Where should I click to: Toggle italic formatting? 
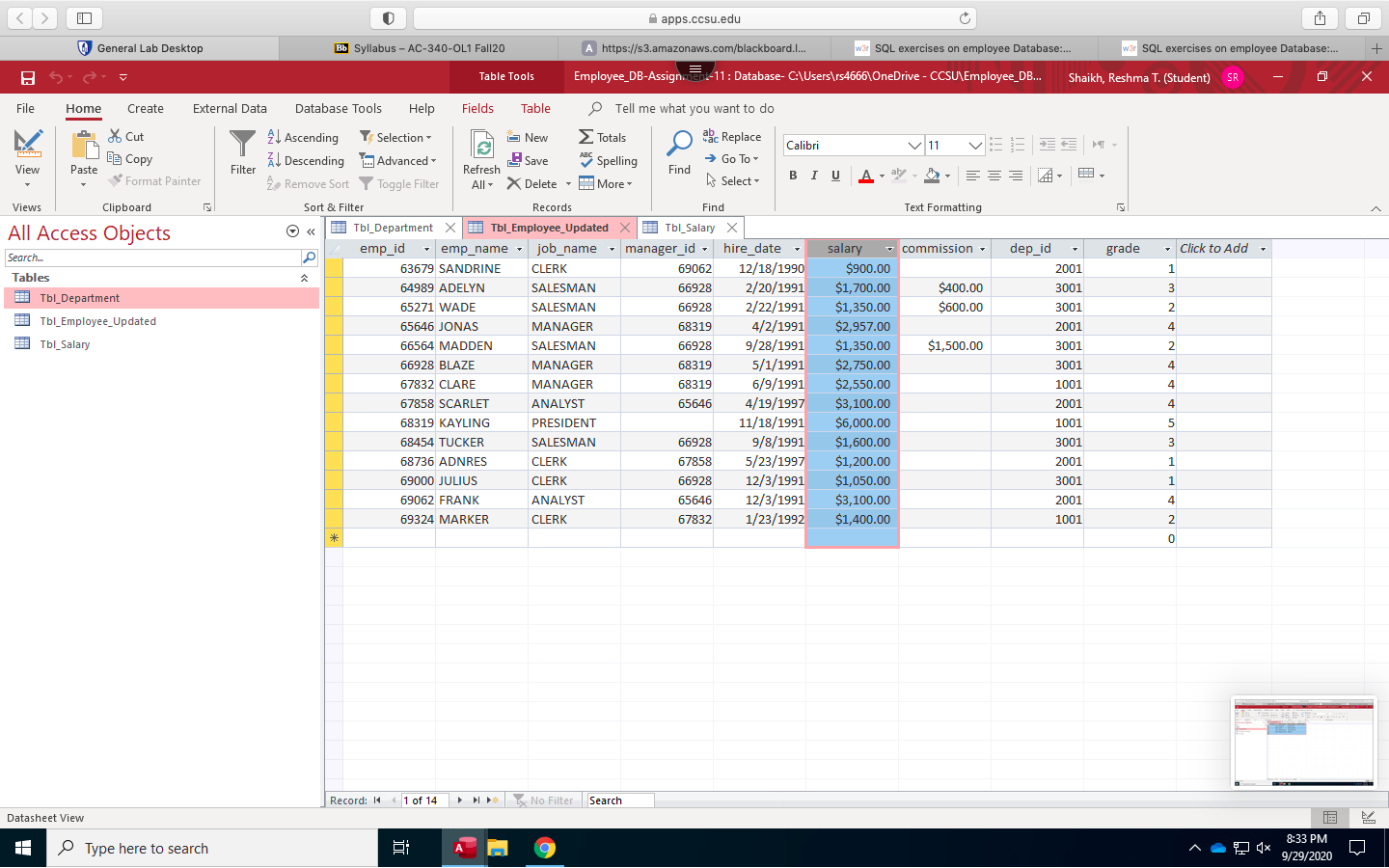coord(814,175)
